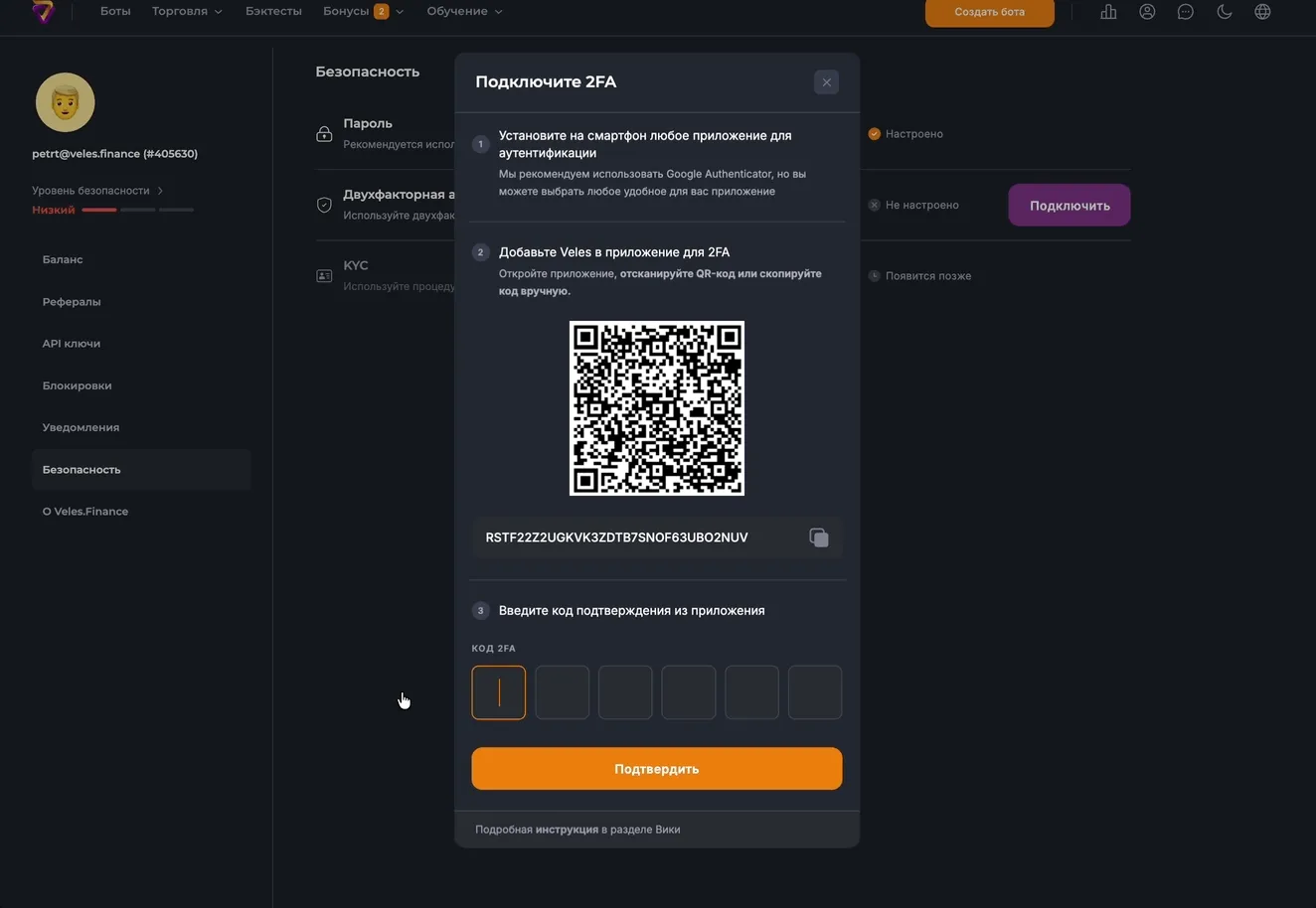
Task: Click the Создать бота button
Action: (x=989, y=13)
